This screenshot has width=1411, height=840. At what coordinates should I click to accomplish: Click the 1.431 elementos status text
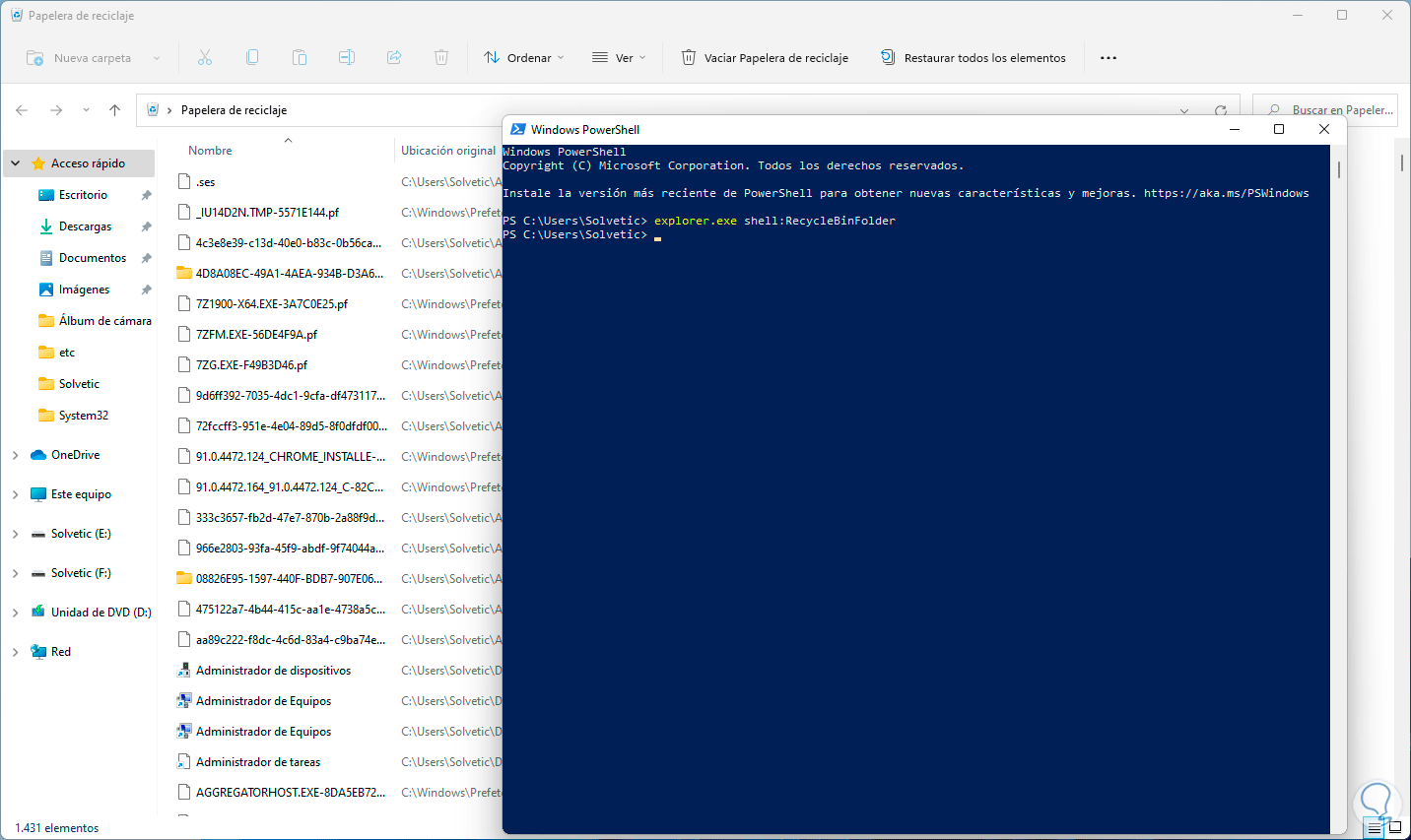(x=57, y=828)
